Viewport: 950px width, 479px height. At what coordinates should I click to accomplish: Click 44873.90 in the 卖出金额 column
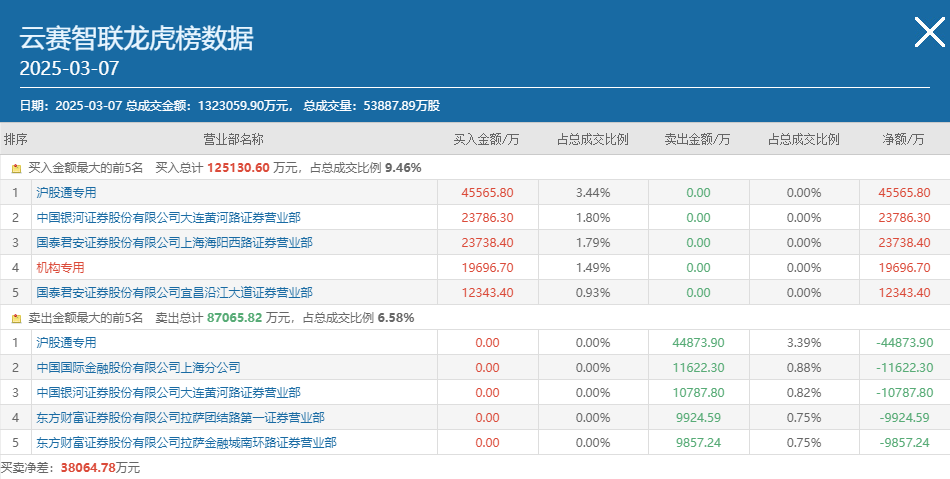coord(699,343)
